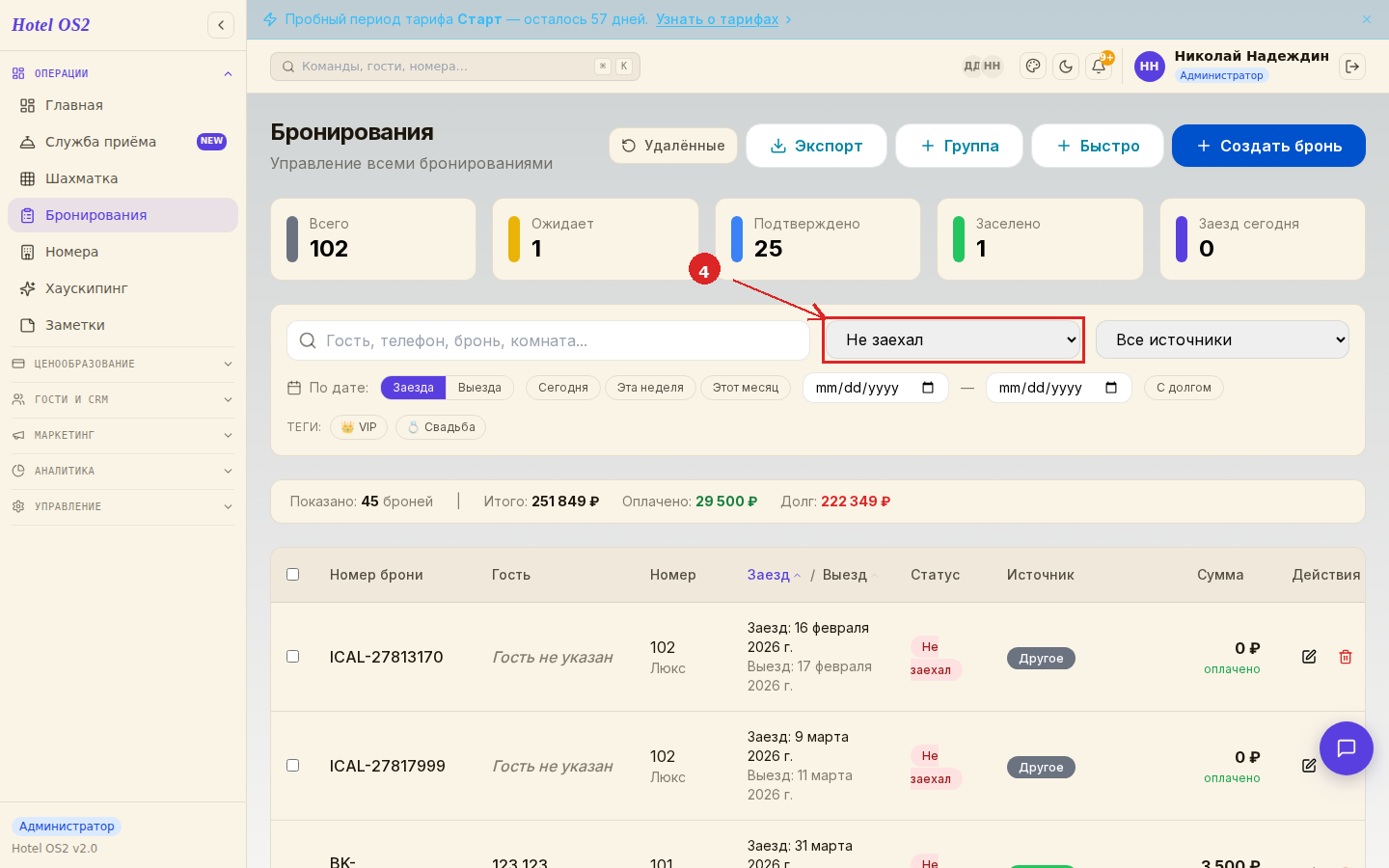Collapse the Операции sidebar section
Image resolution: width=1389 pixels, height=868 pixels.
click(123, 73)
